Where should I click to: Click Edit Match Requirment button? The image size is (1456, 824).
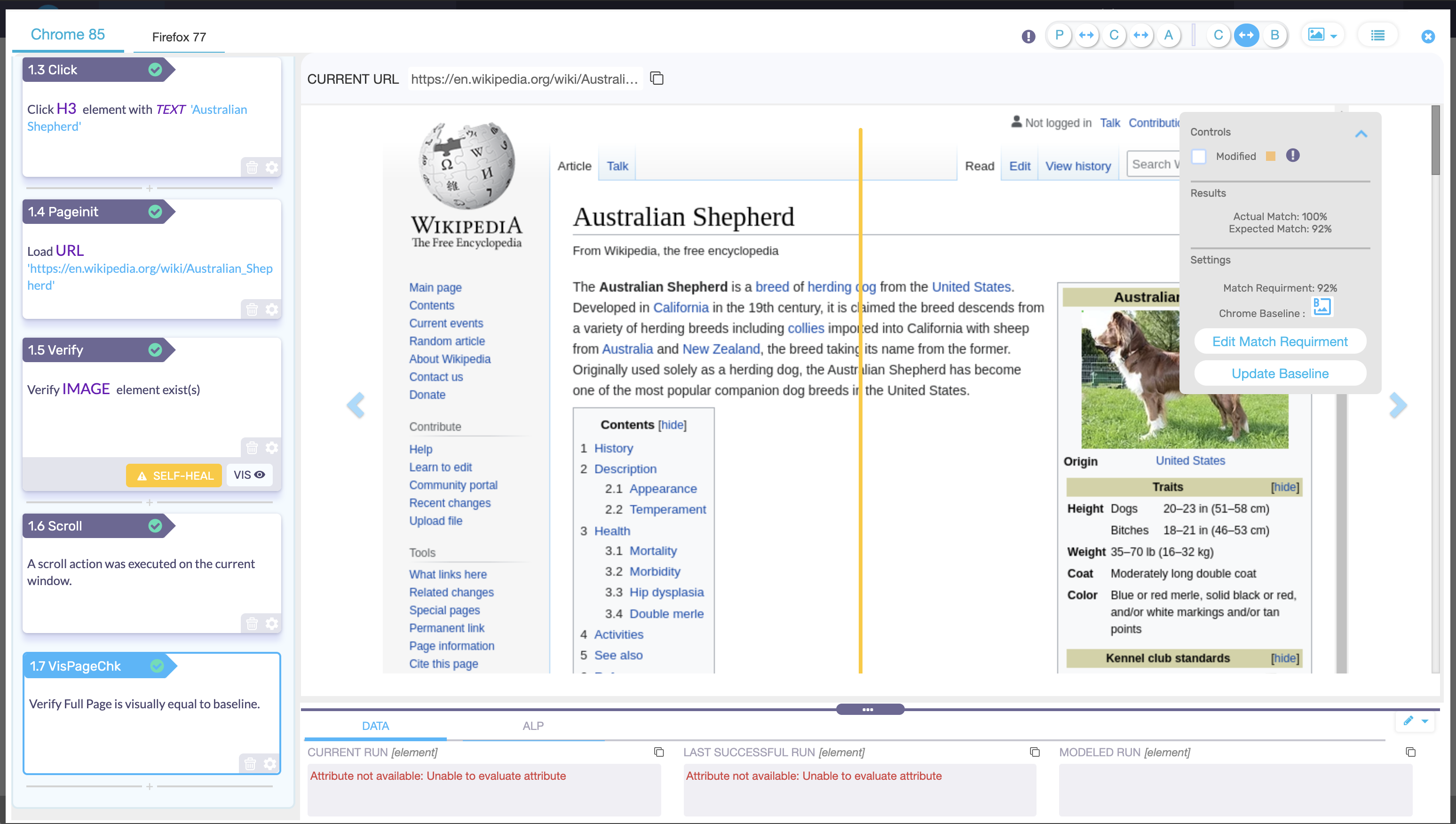click(1280, 341)
